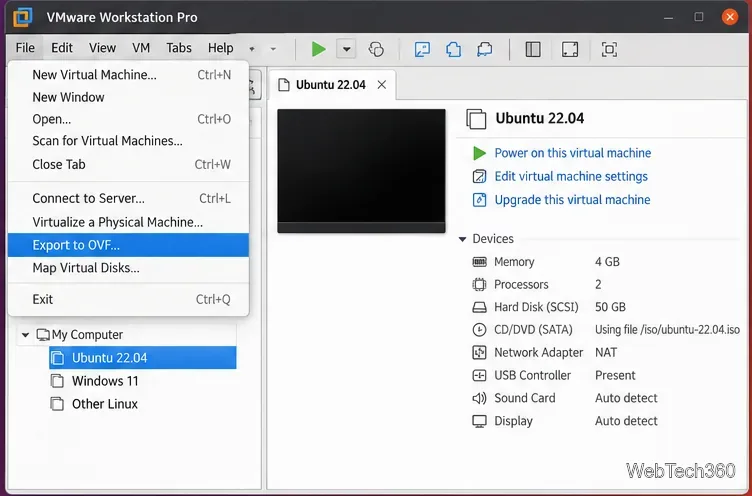Click the green play icon beside Power on
The height and width of the screenshot is (496, 752).
(479, 153)
